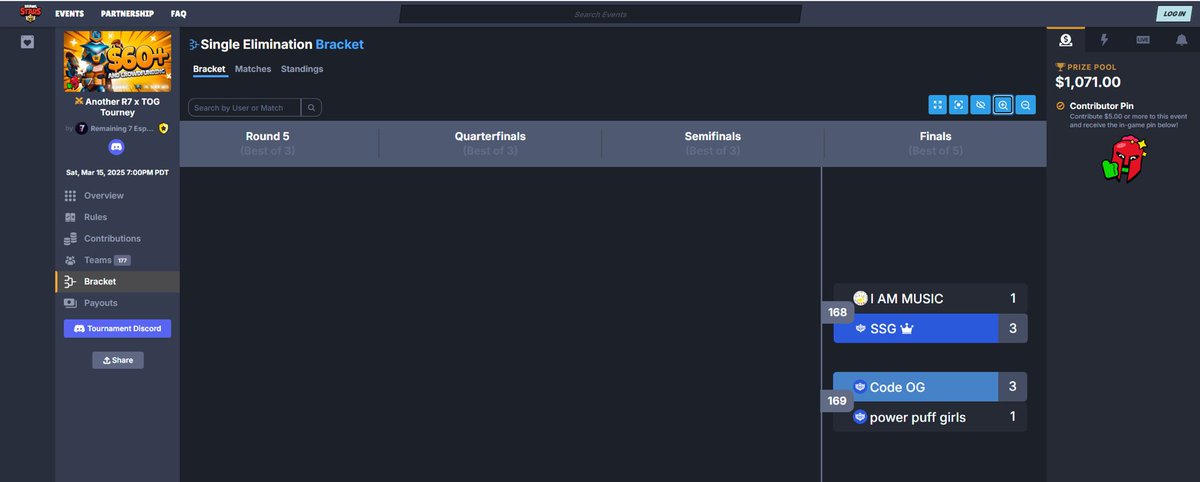This screenshot has height=482, width=1200.
Task: Click the Semifinals column header
Action: (713, 143)
